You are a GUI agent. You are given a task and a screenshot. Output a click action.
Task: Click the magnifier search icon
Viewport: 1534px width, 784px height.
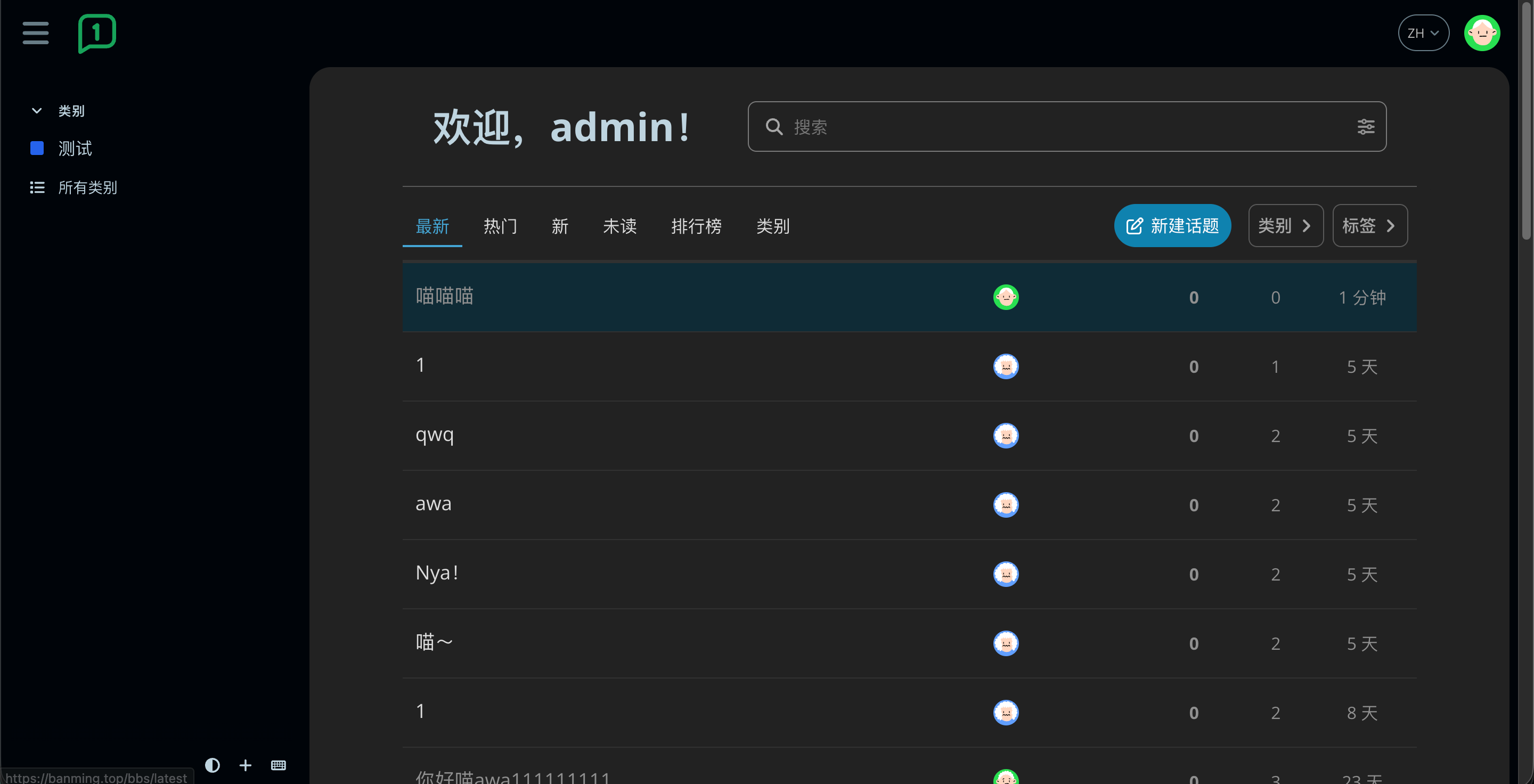(773, 127)
